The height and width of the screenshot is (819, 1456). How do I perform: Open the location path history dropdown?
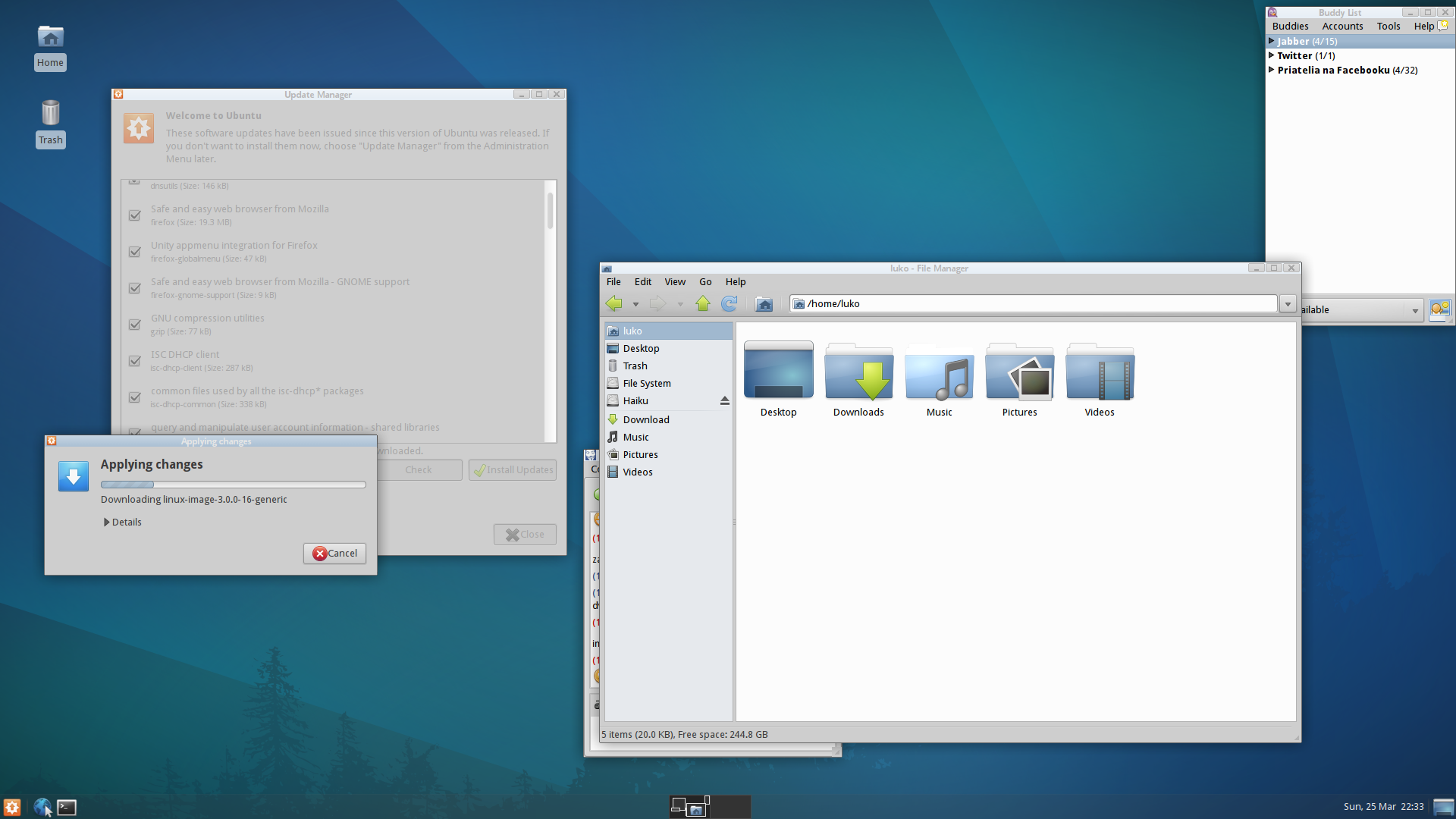click(1288, 304)
